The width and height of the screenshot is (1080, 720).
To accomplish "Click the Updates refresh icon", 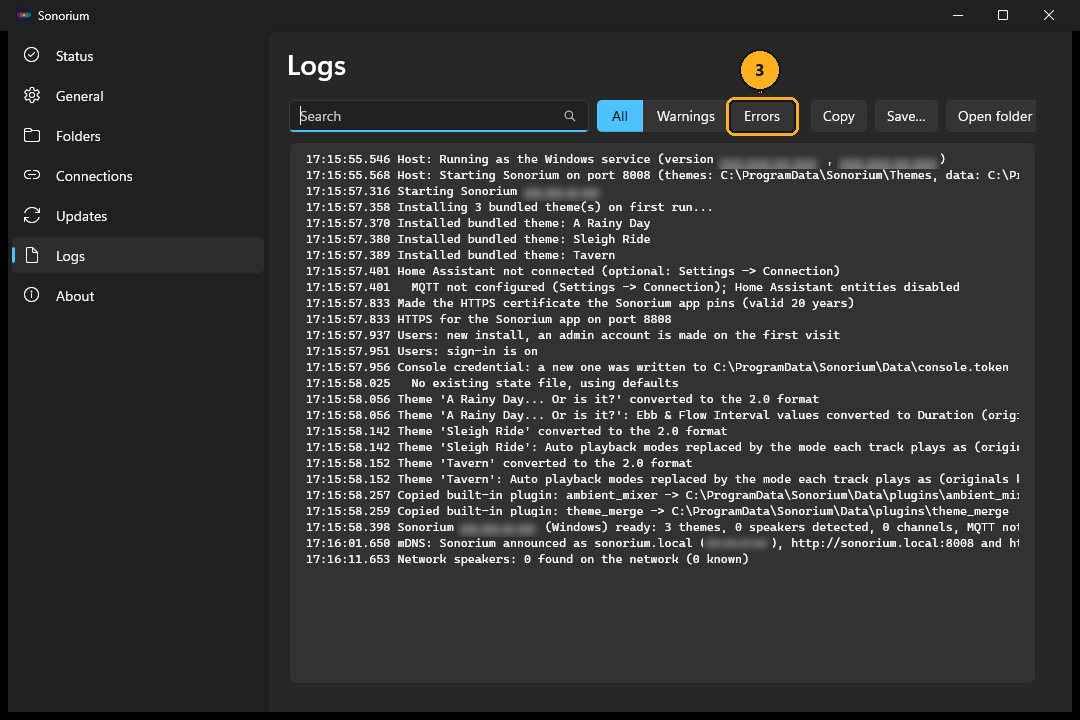I will (x=32, y=215).
